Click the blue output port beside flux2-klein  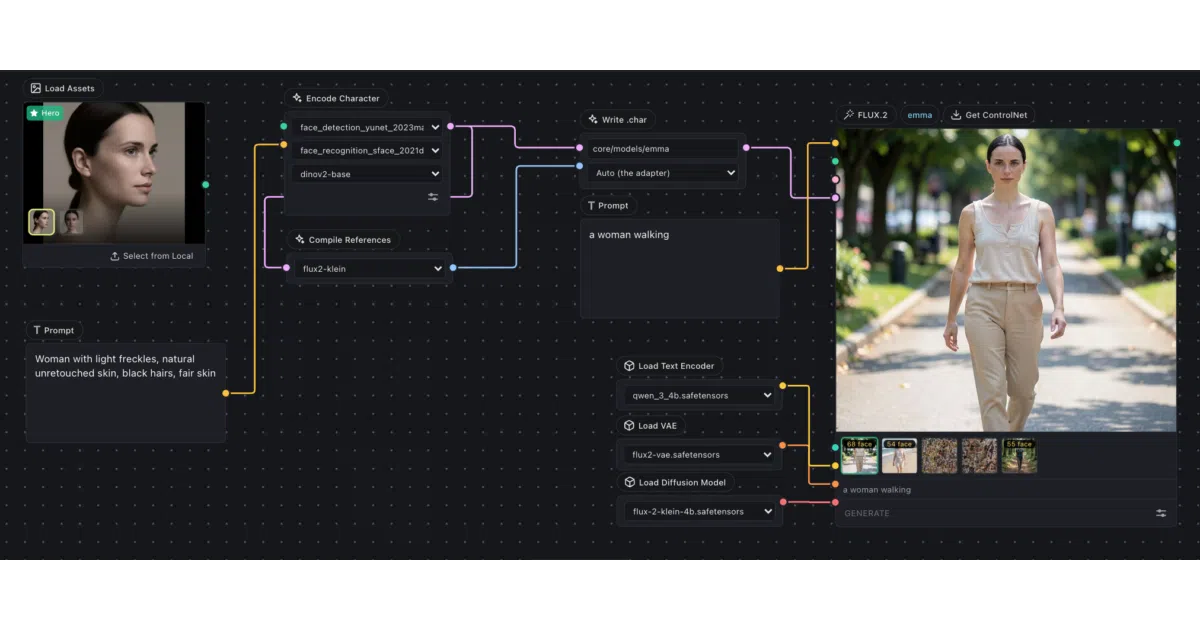pos(453,268)
